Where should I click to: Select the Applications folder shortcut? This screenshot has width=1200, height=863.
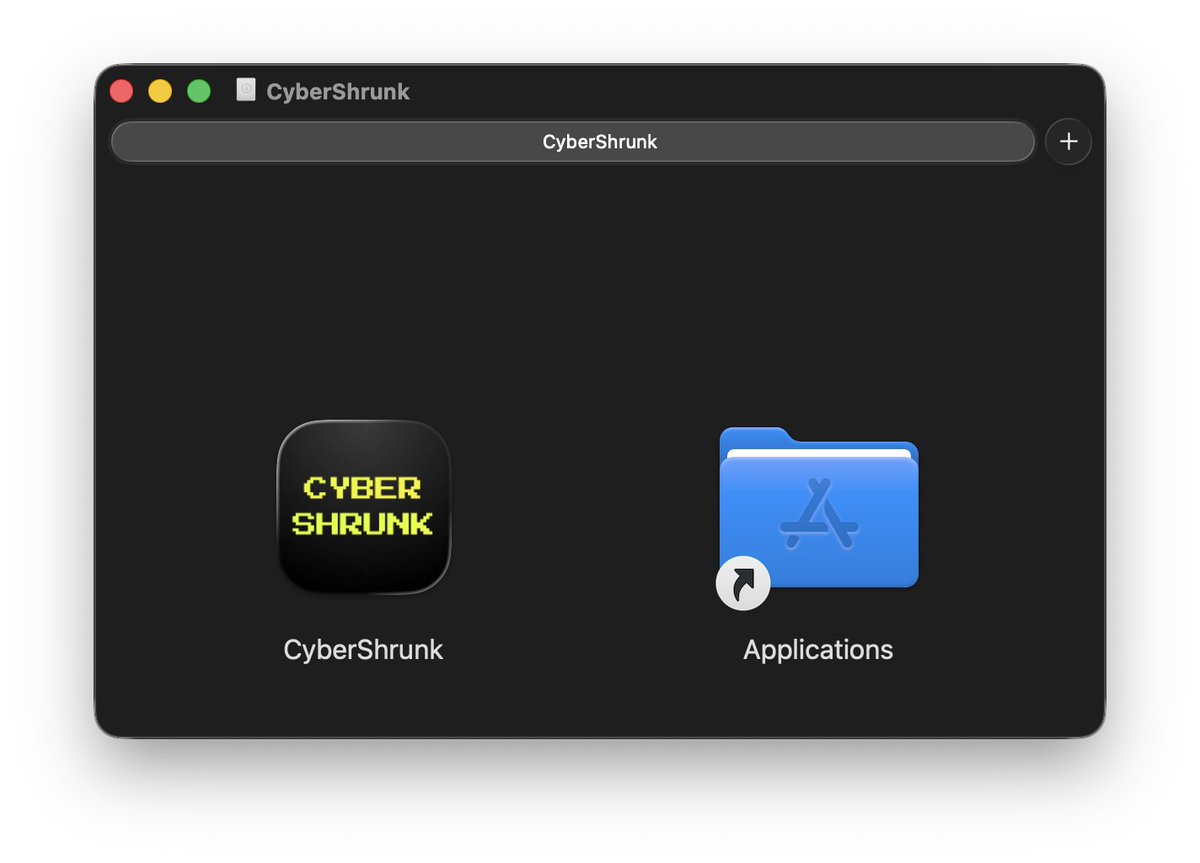coord(818,516)
